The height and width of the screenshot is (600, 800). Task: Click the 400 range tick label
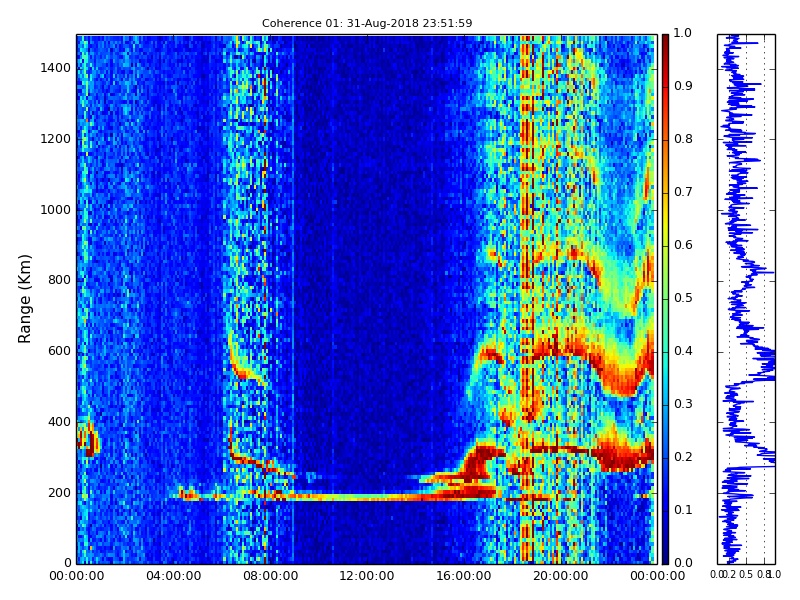point(60,422)
